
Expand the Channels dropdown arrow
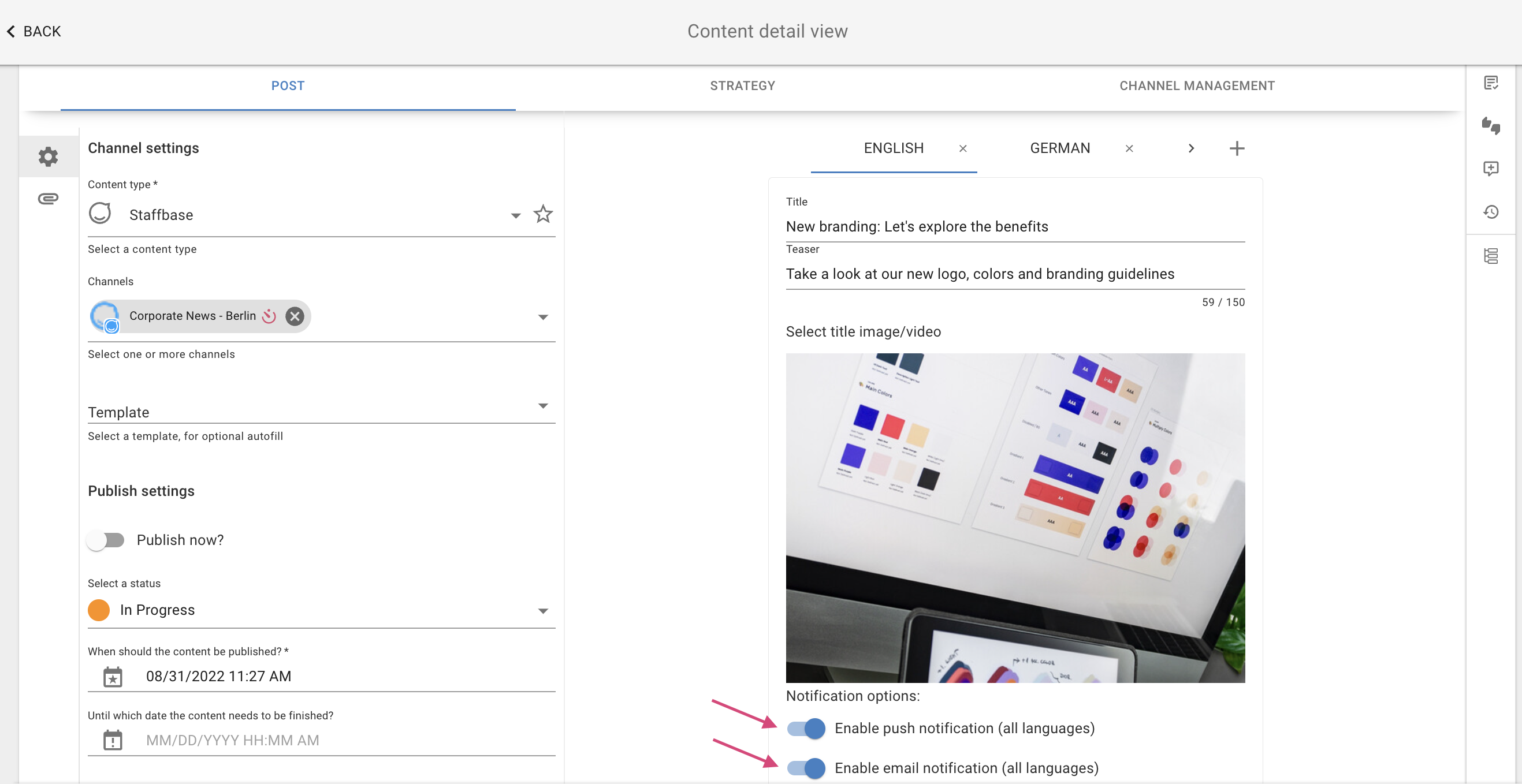543,317
